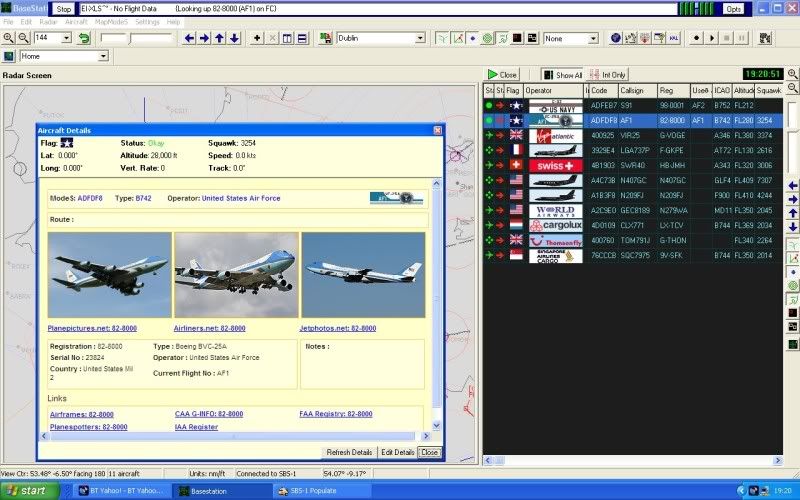
Task: Click the range rings icon in the toolbar
Action: [x=488, y=38]
